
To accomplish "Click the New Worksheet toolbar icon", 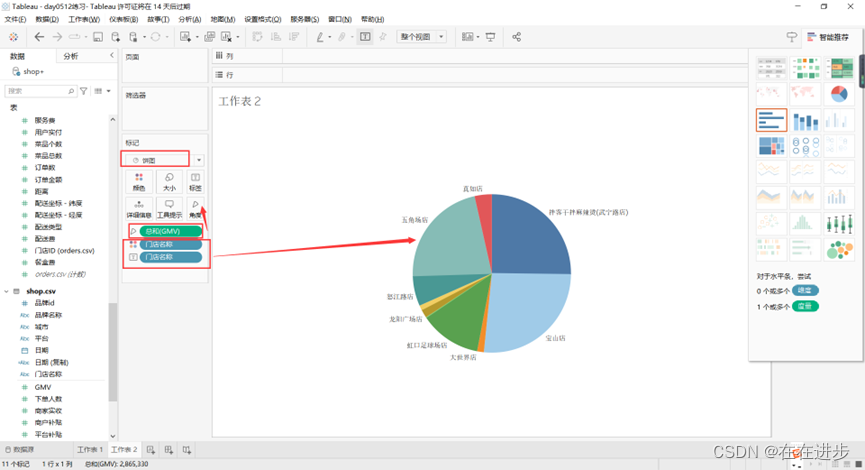I will coord(185,37).
